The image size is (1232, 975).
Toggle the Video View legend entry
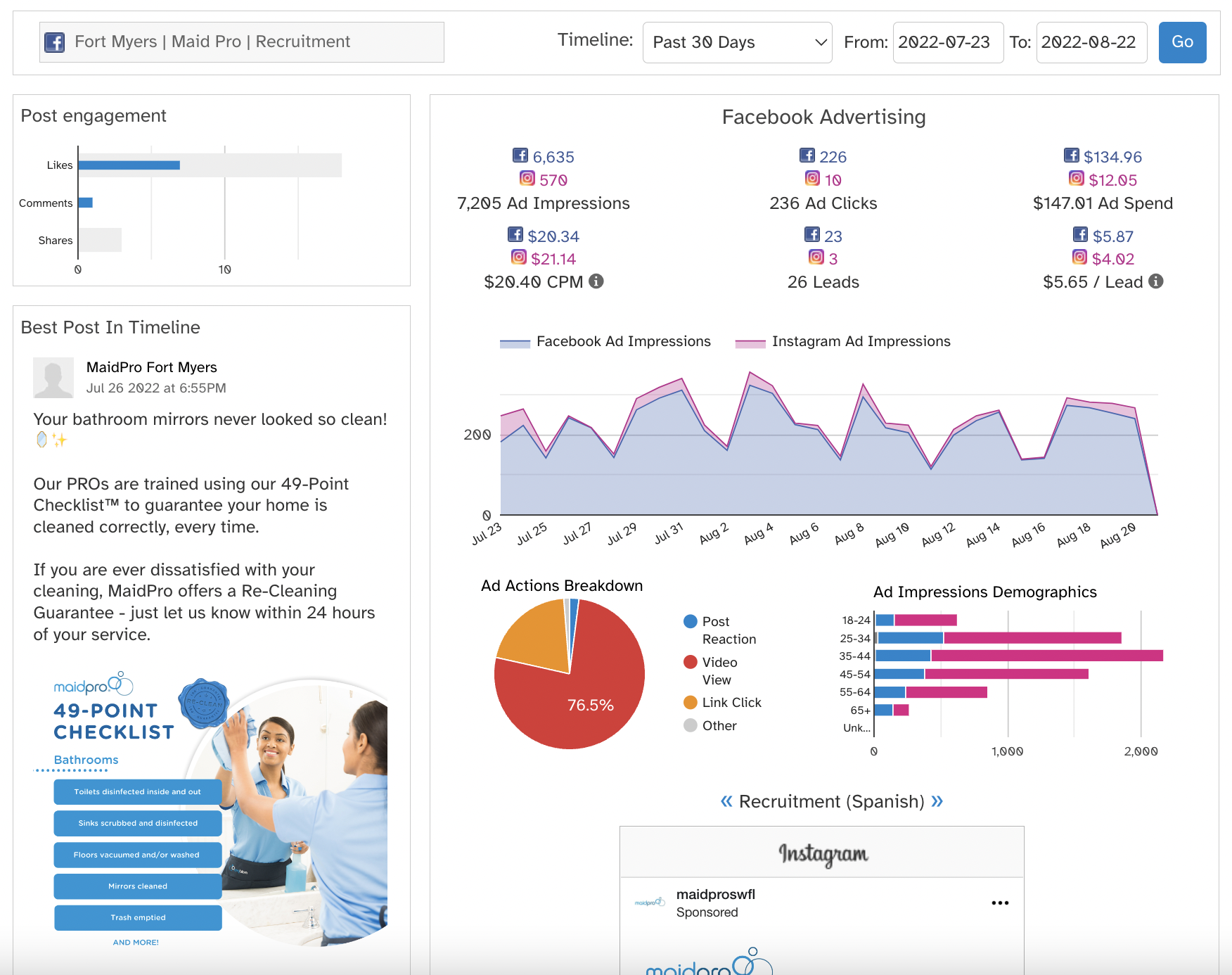pyautogui.click(x=710, y=671)
